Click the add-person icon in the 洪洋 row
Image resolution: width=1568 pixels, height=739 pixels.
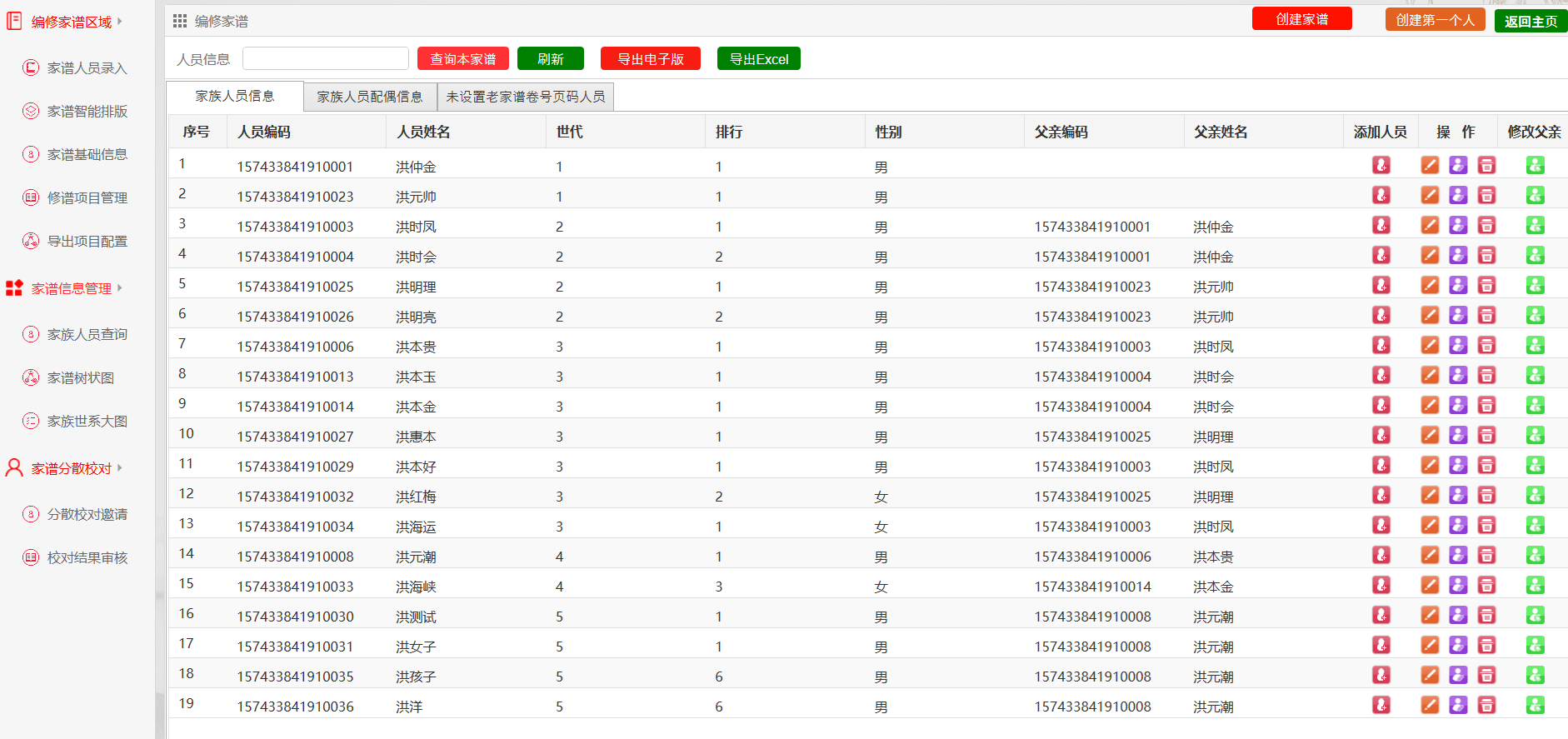tap(1381, 705)
